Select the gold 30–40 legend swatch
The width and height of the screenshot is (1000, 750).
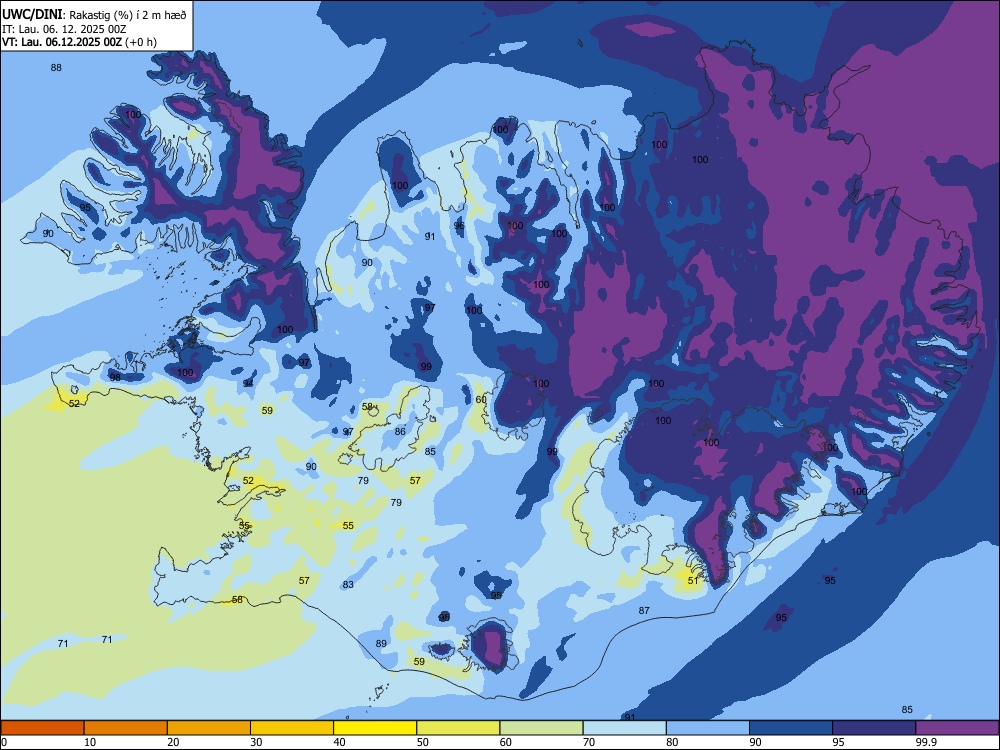click(292, 728)
